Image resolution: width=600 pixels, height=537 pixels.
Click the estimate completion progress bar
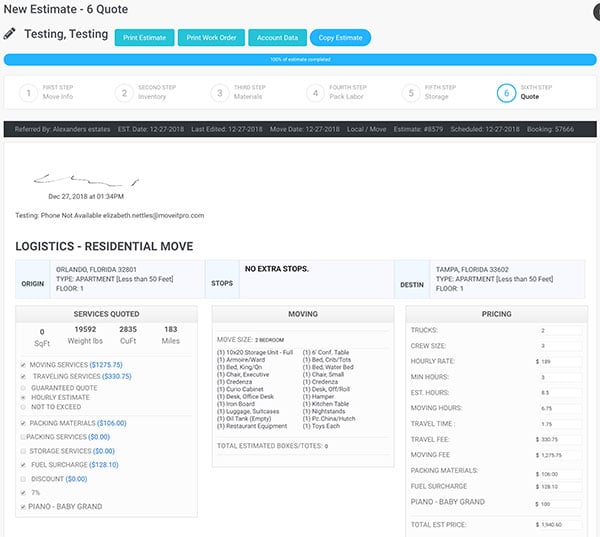[300, 60]
